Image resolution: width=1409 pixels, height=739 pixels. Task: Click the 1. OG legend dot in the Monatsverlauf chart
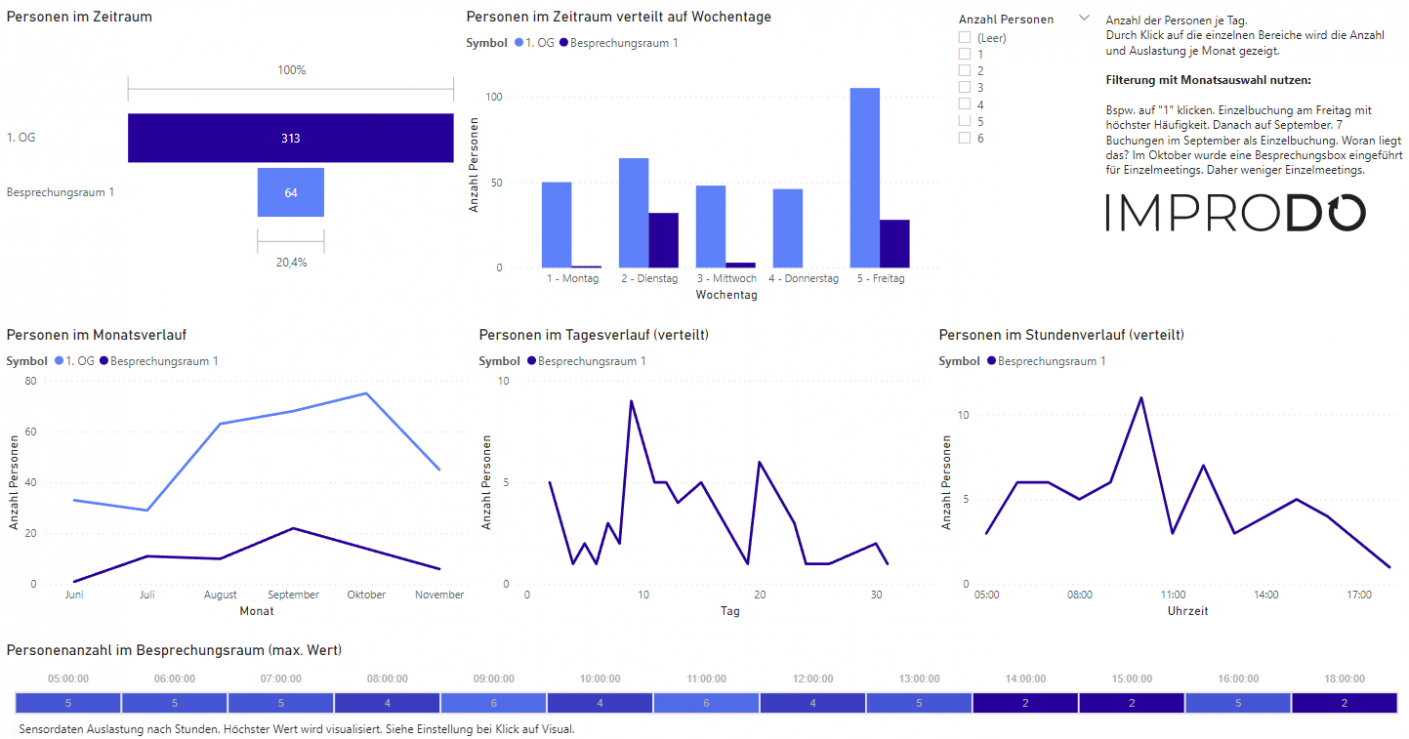click(59, 361)
